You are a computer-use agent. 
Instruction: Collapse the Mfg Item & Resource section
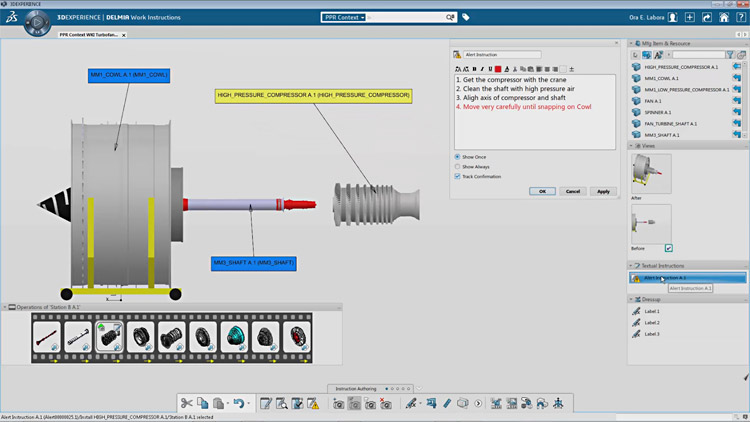632,43
